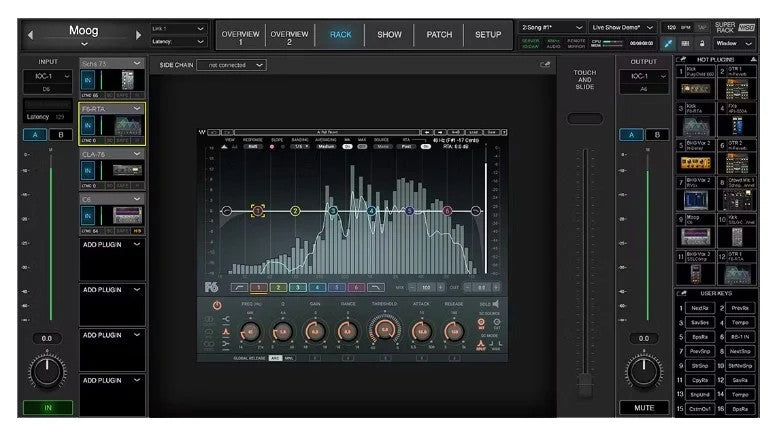Select output snapshot B
Image resolution: width=780 pixels, height=433 pixels.
pyautogui.click(x=657, y=134)
